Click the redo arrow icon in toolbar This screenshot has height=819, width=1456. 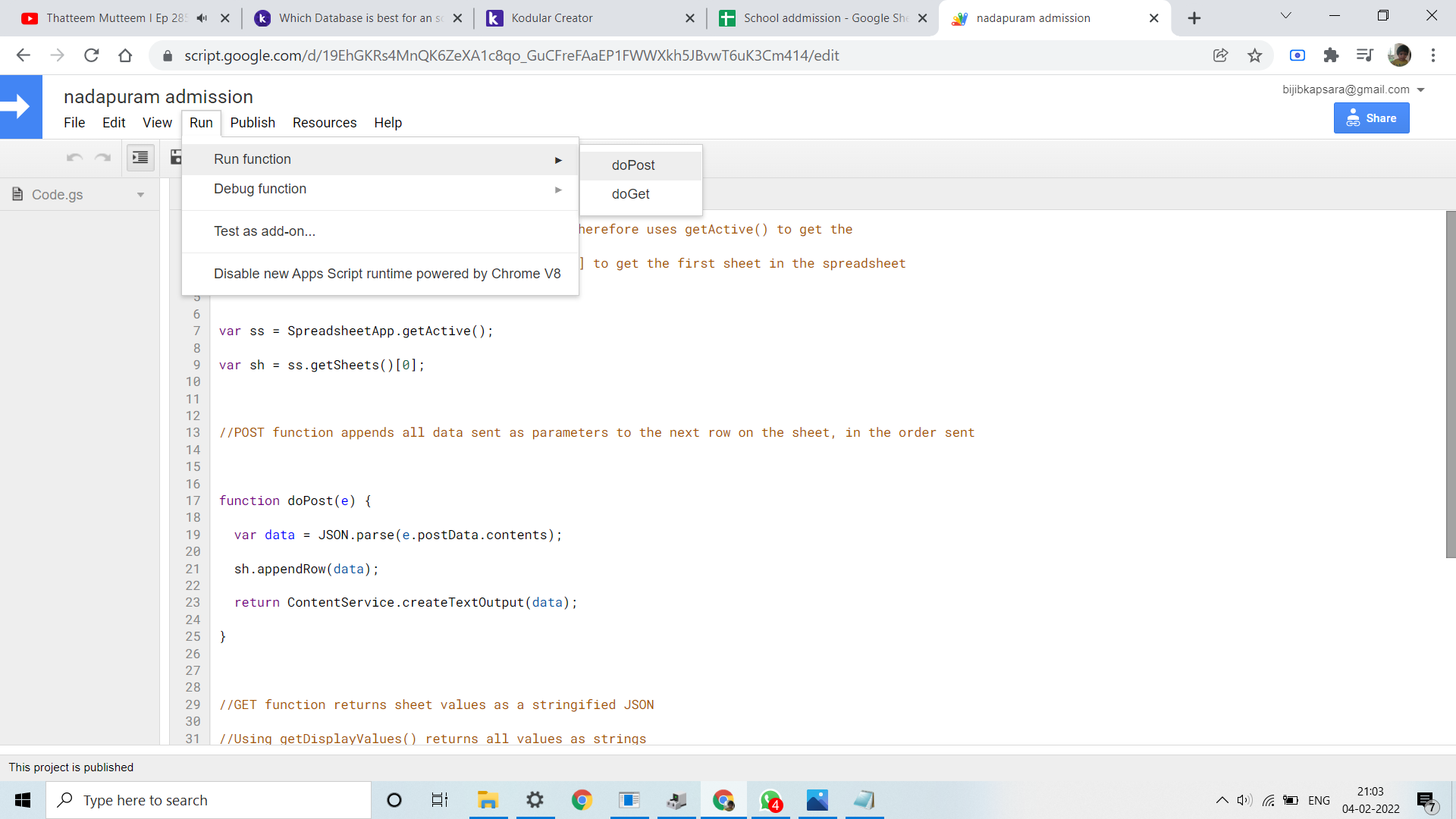(102, 157)
